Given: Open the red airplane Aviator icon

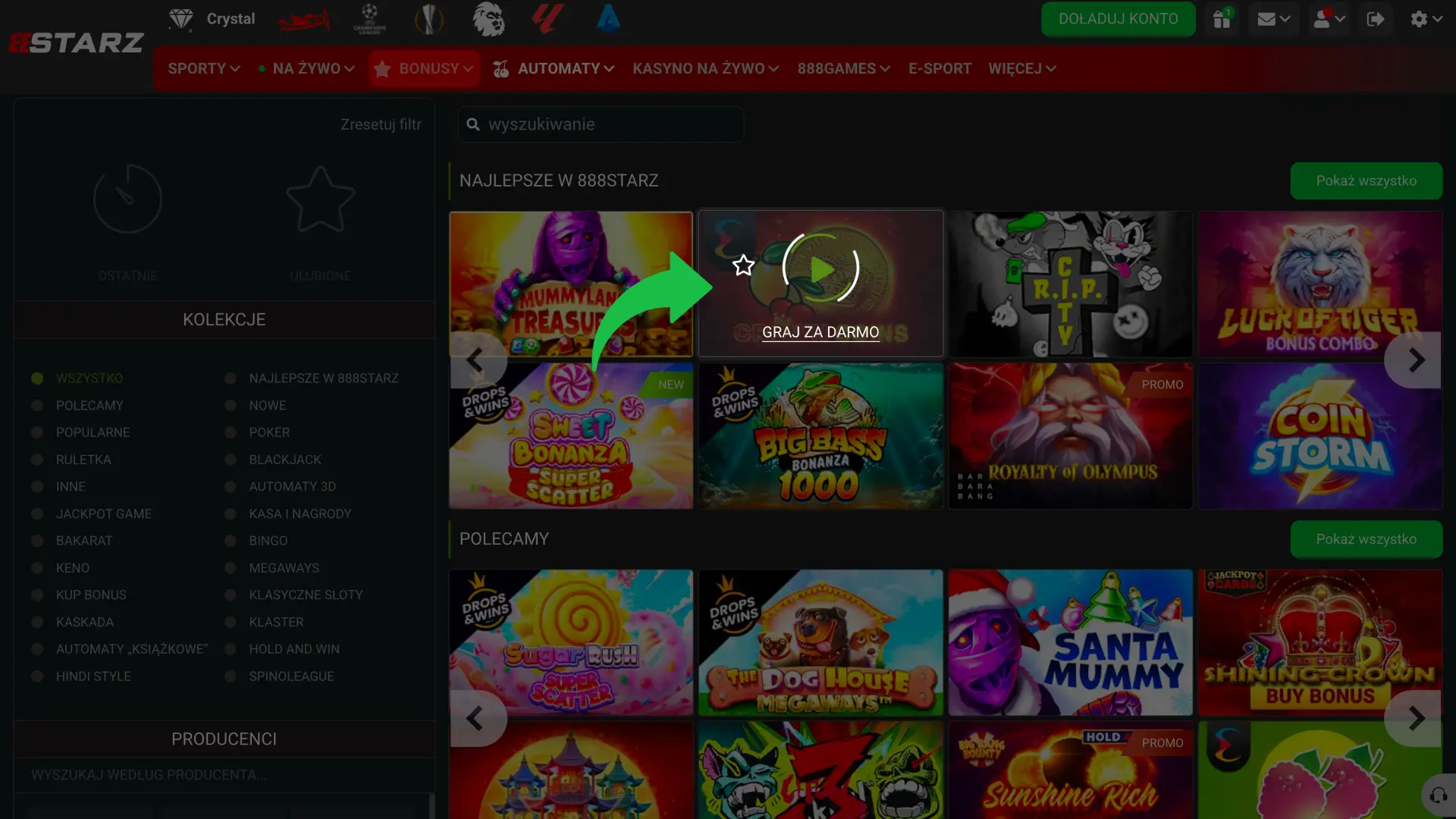Looking at the screenshot, I should coord(303,20).
